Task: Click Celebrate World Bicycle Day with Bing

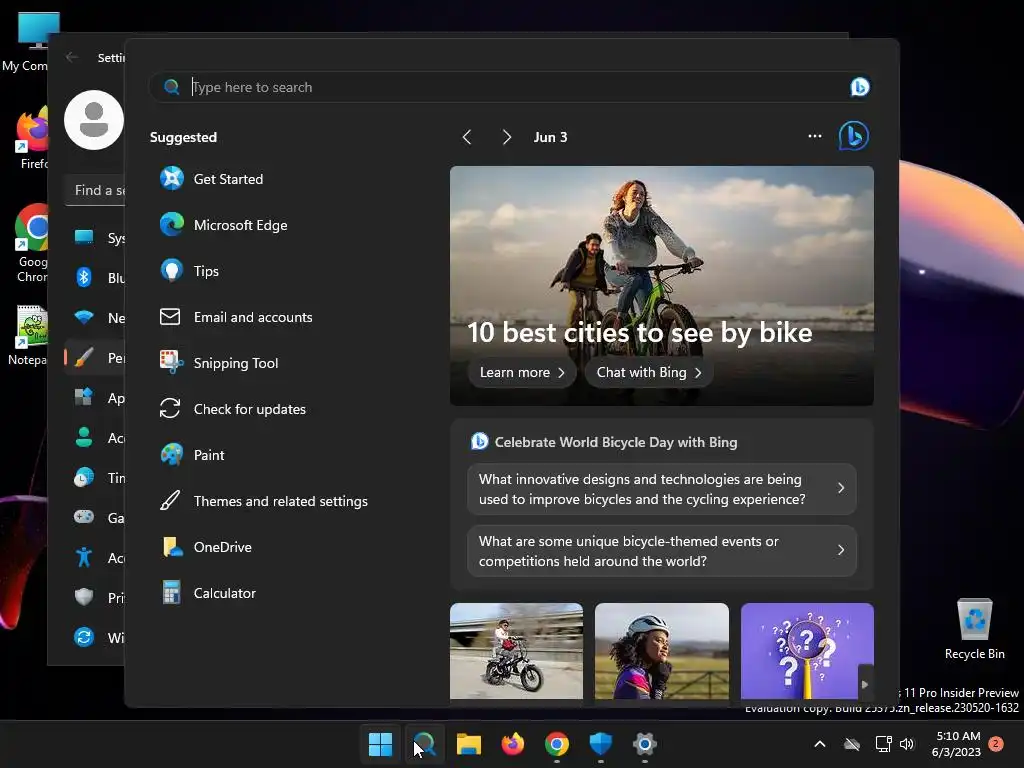Action: (616, 442)
